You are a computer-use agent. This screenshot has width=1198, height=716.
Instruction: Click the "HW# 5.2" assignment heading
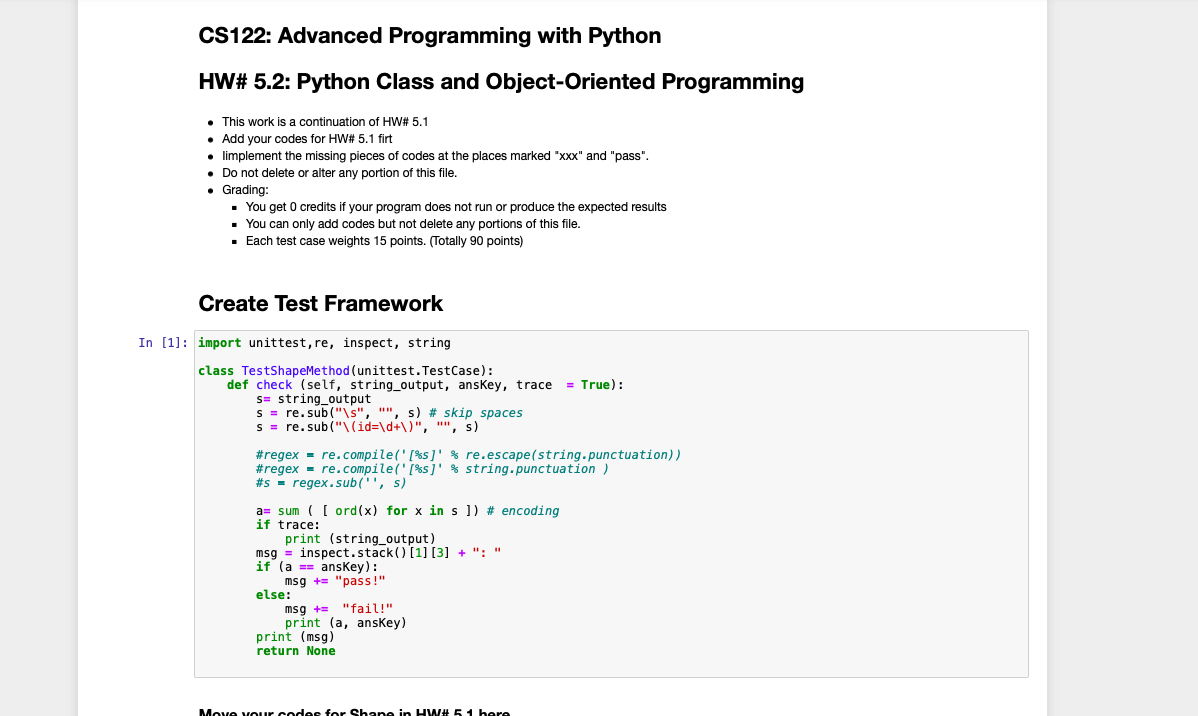[500, 81]
